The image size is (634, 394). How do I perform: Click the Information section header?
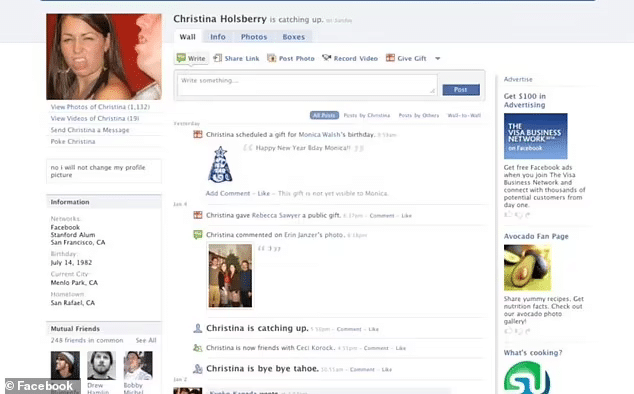tap(104, 202)
